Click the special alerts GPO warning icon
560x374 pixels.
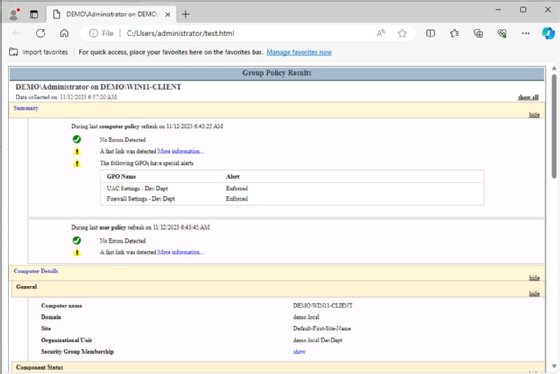[x=77, y=164]
